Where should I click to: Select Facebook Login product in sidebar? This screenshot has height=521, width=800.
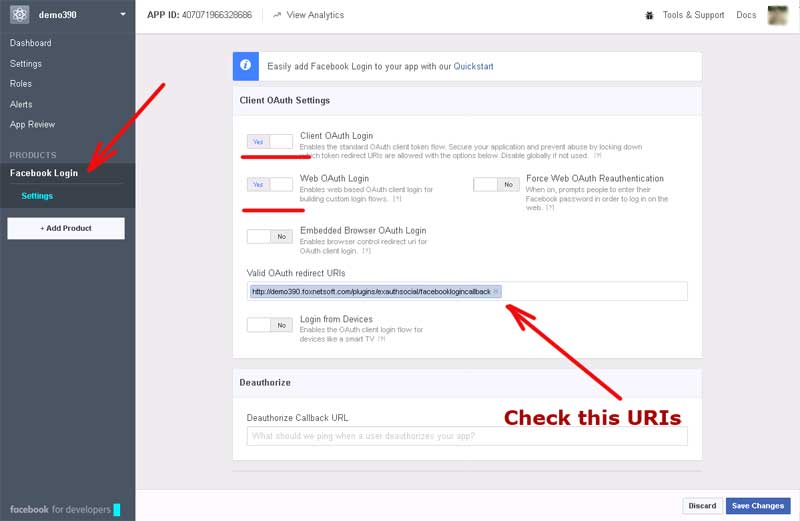coord(44,173)
